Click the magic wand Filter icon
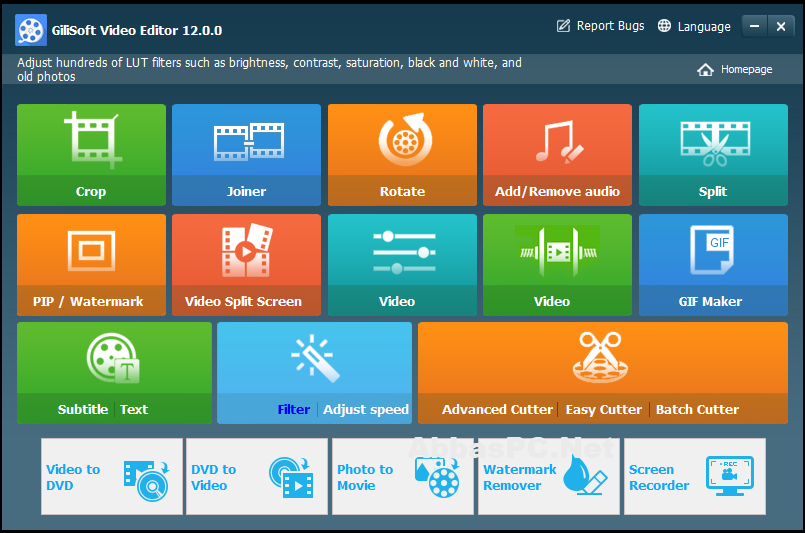 click(315, 358)
